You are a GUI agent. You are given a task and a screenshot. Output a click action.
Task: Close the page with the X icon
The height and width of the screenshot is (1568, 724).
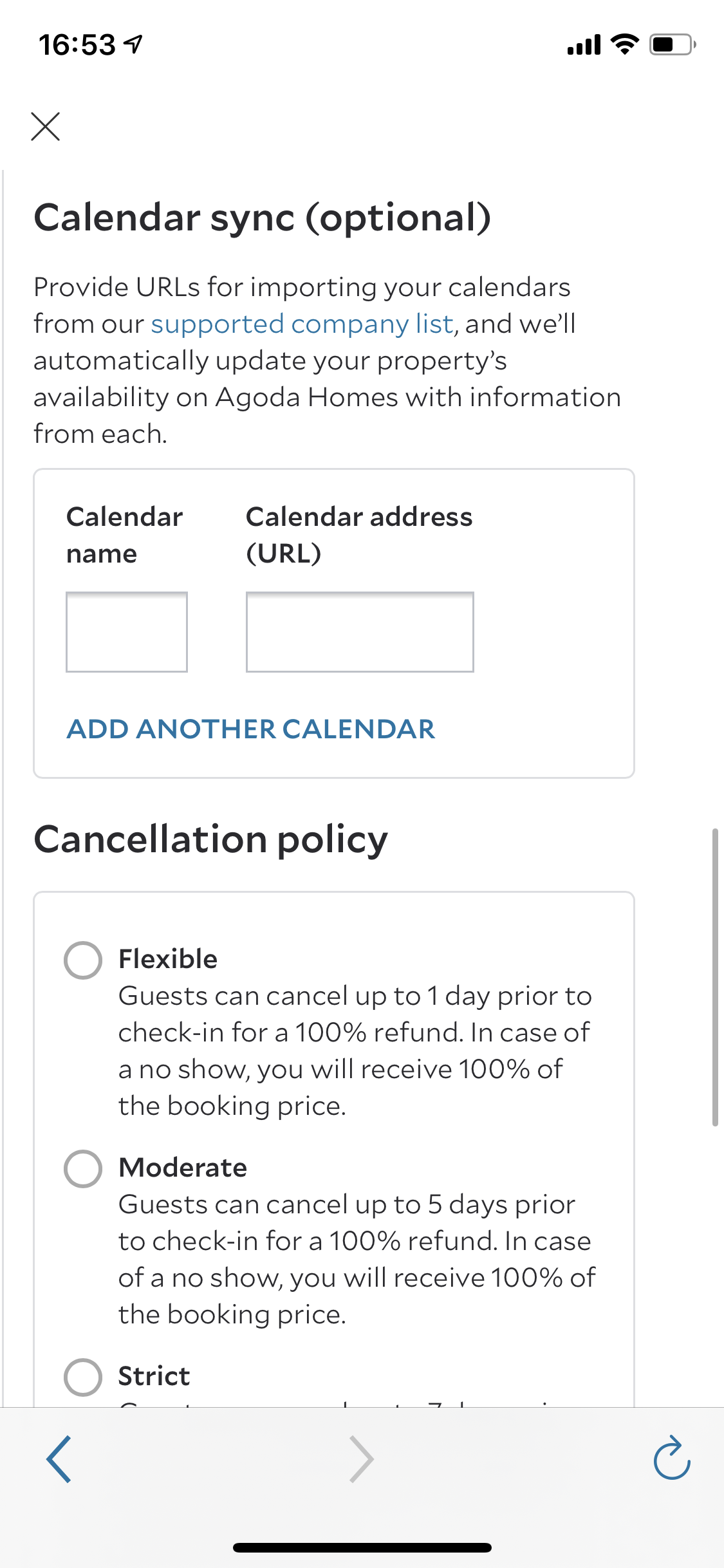click(45, 126)
